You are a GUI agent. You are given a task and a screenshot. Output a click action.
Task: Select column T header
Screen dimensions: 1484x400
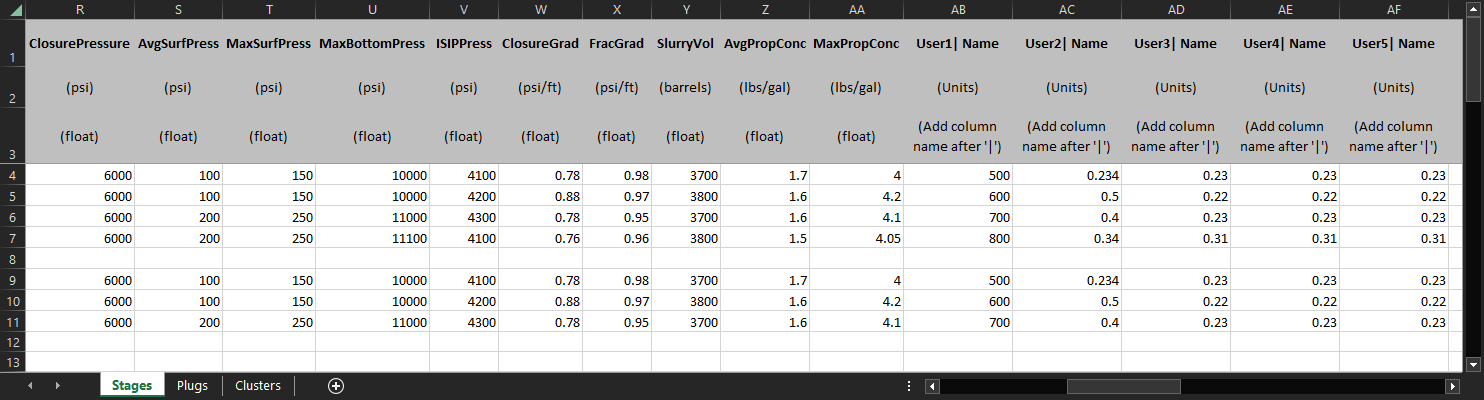[269, 9]
